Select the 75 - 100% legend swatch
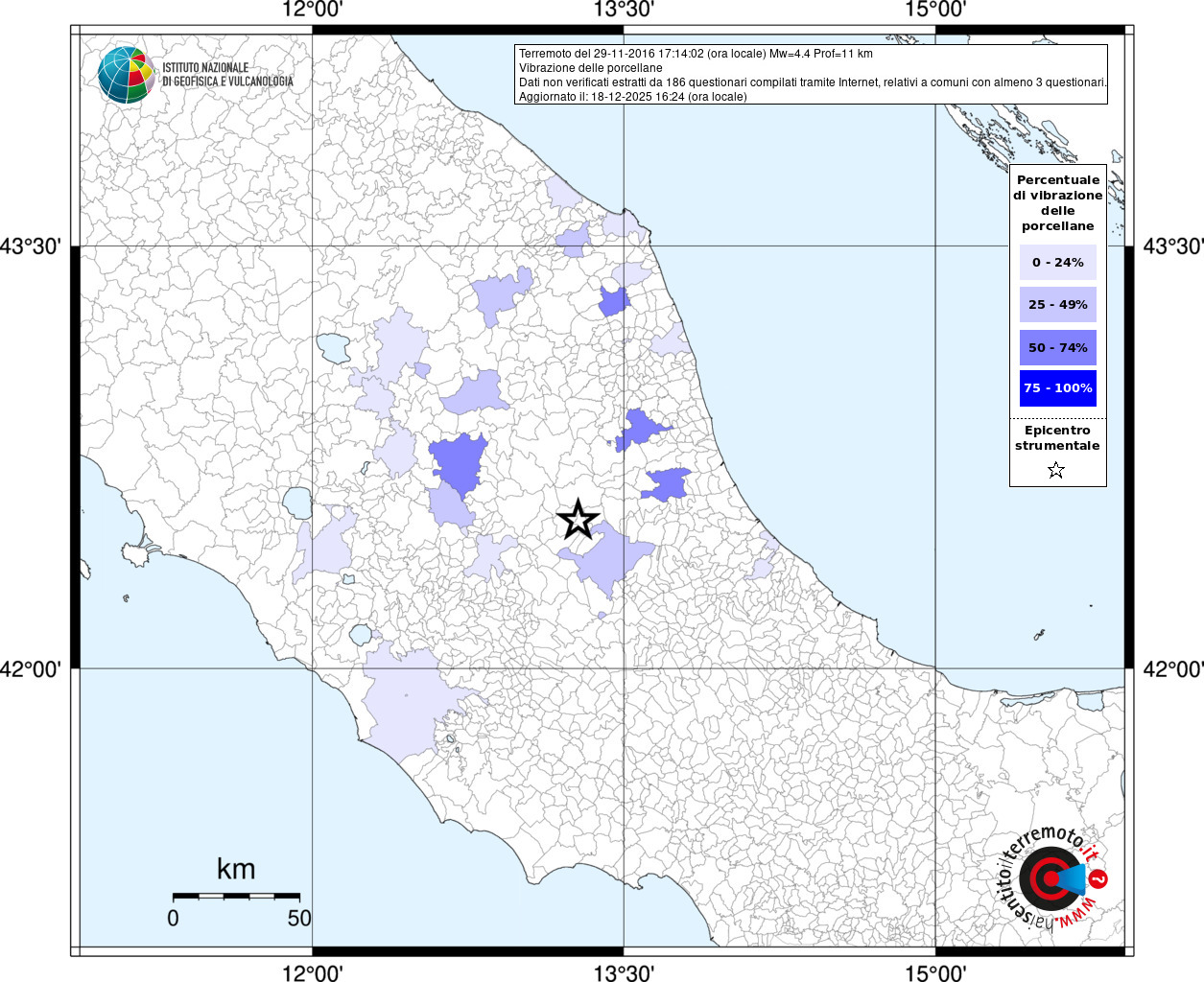 click(x=1058, y=388)
